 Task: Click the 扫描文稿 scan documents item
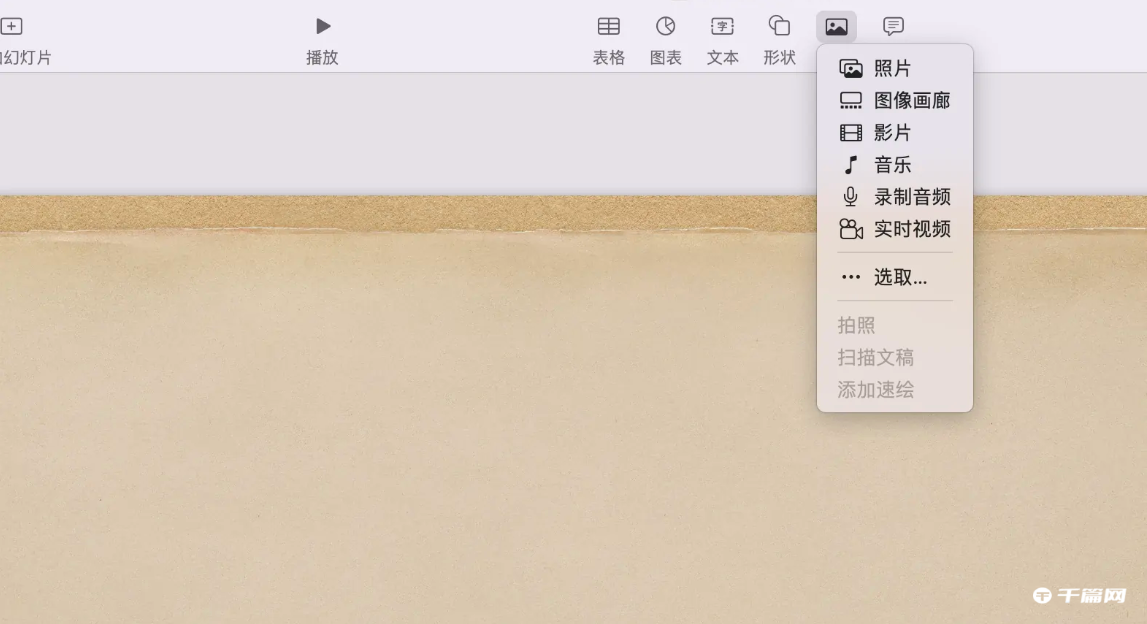coord(876,357)
